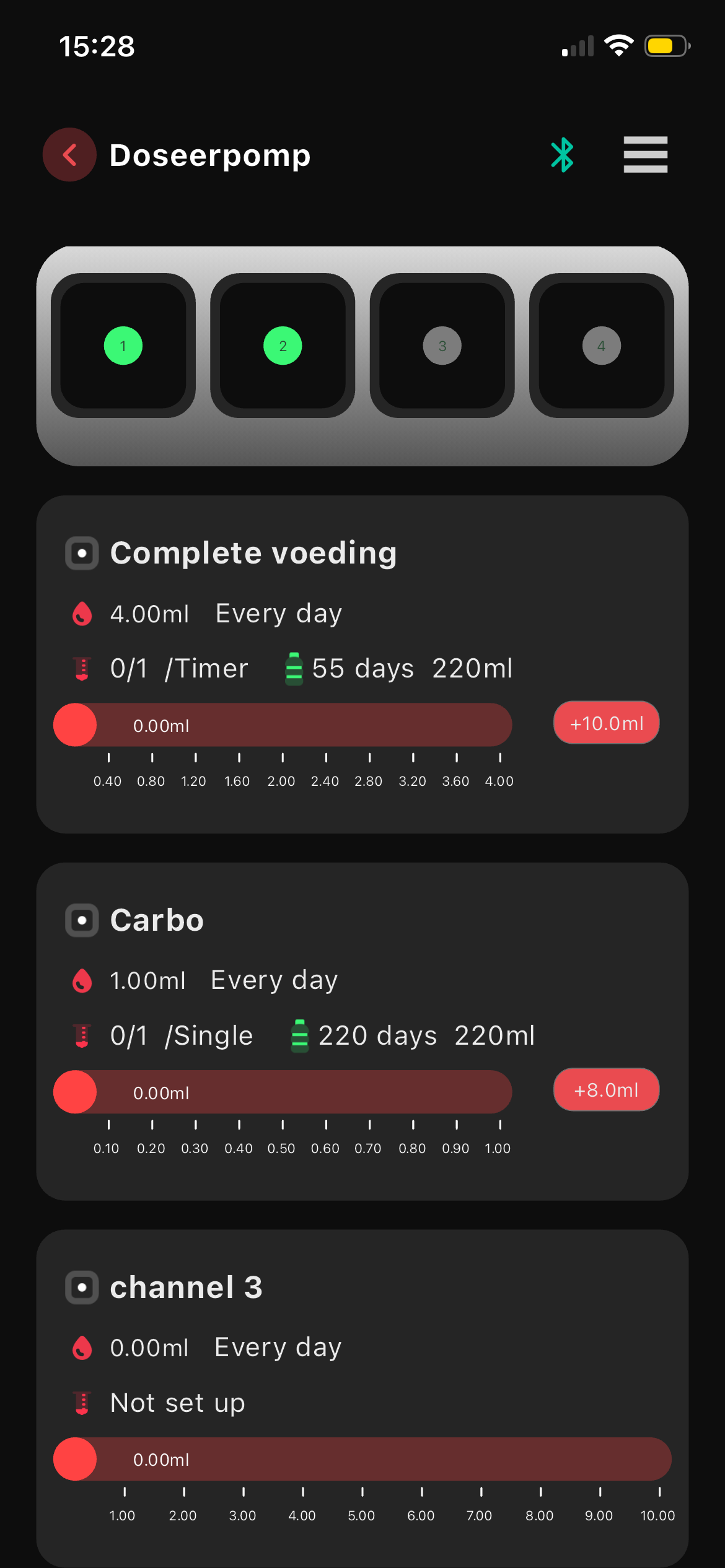Tap the green bottle icon beside 55 days
Viewport: 725px width, 1568px height.
pyautogui.click(x=294, y=669)
